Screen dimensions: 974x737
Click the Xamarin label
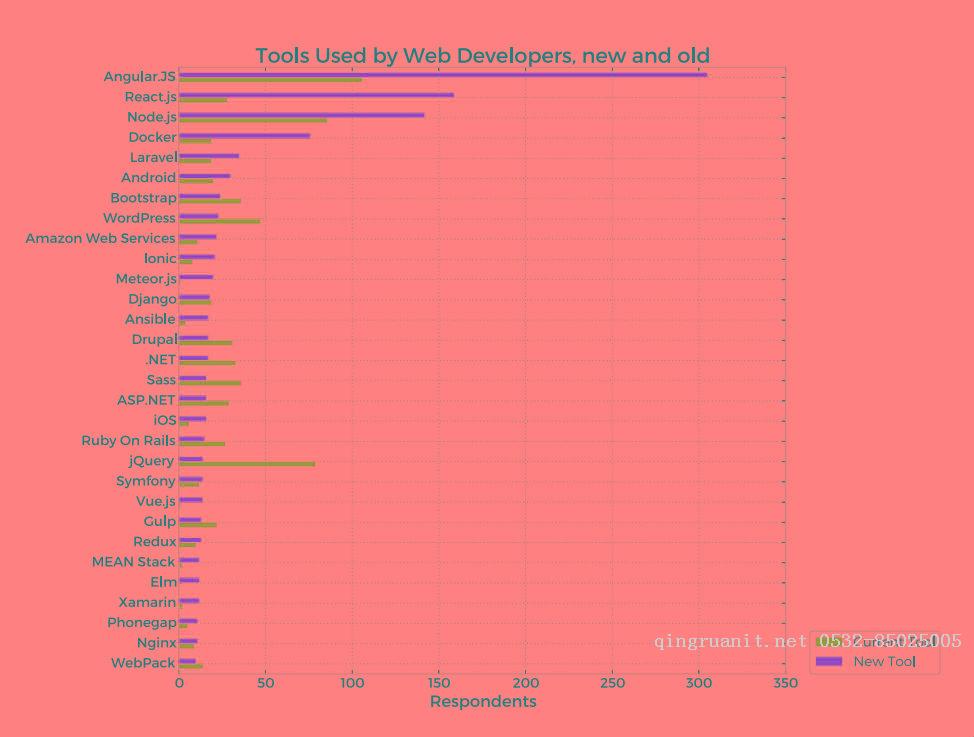point(147,603)
